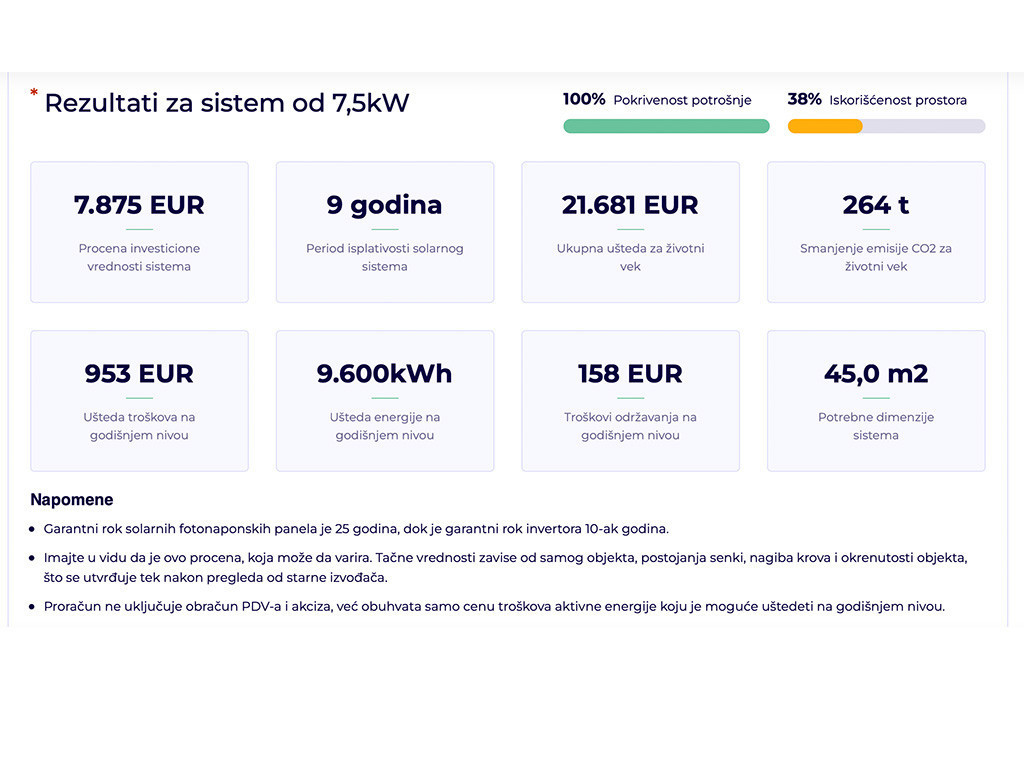Click the orange filled part of the space bar
The image size is (1024, 758).
824,126
